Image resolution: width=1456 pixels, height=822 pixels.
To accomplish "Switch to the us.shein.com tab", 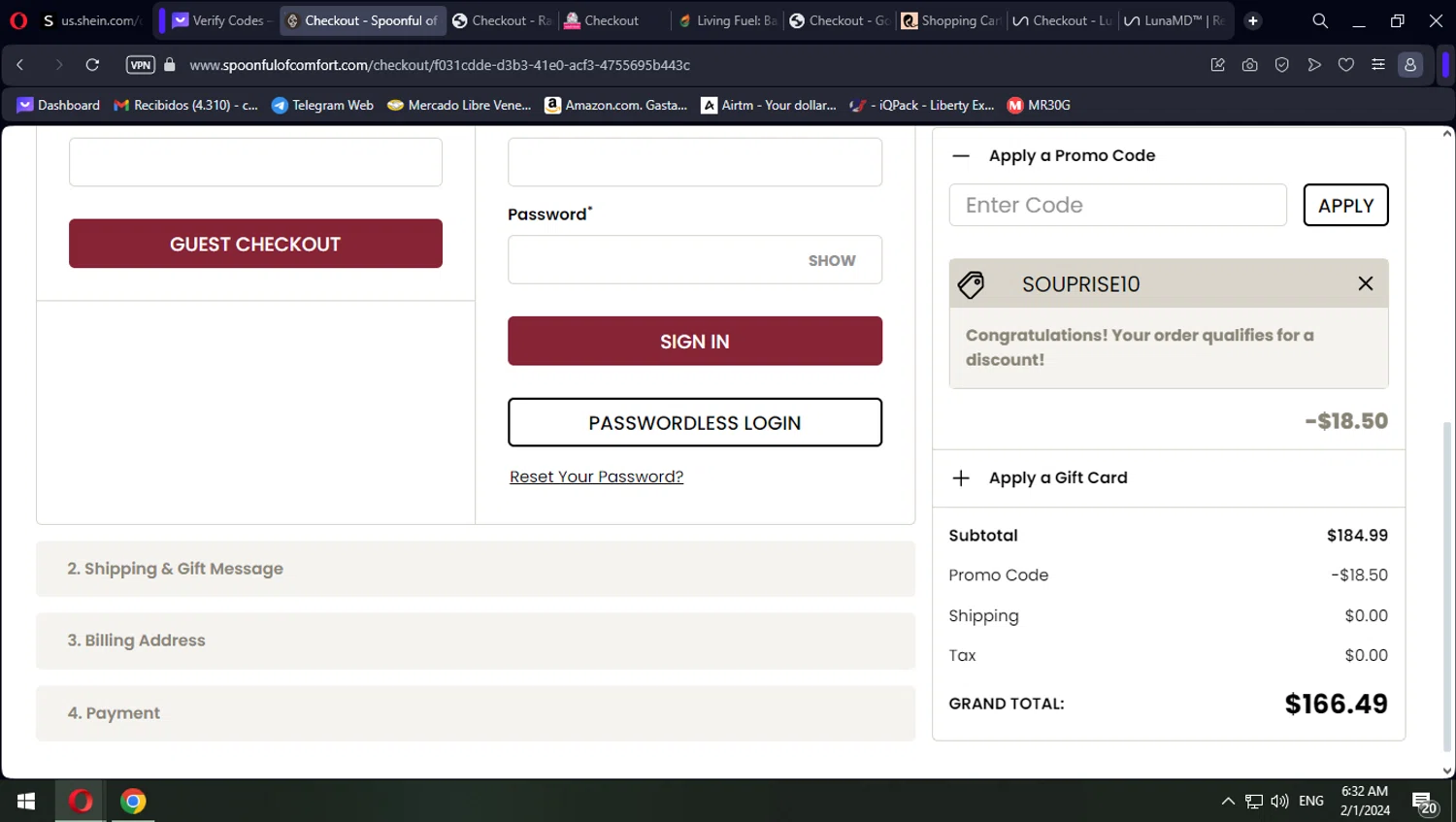I will [94, 20].
